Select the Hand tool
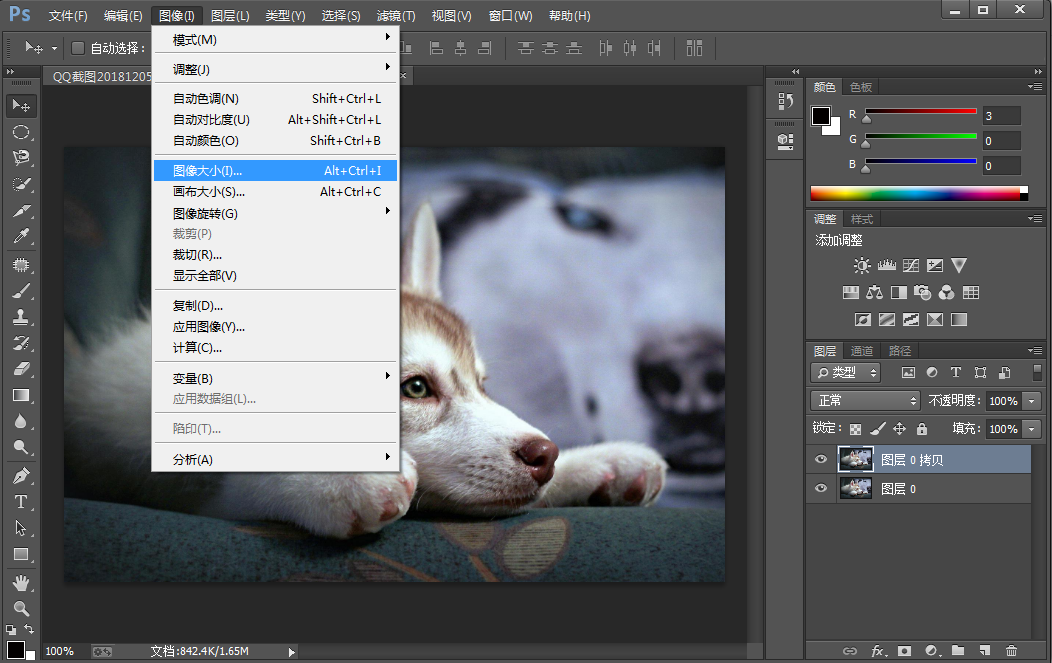Image resolution: width=1052 pixels, height=663 pixels. point(20,581)
